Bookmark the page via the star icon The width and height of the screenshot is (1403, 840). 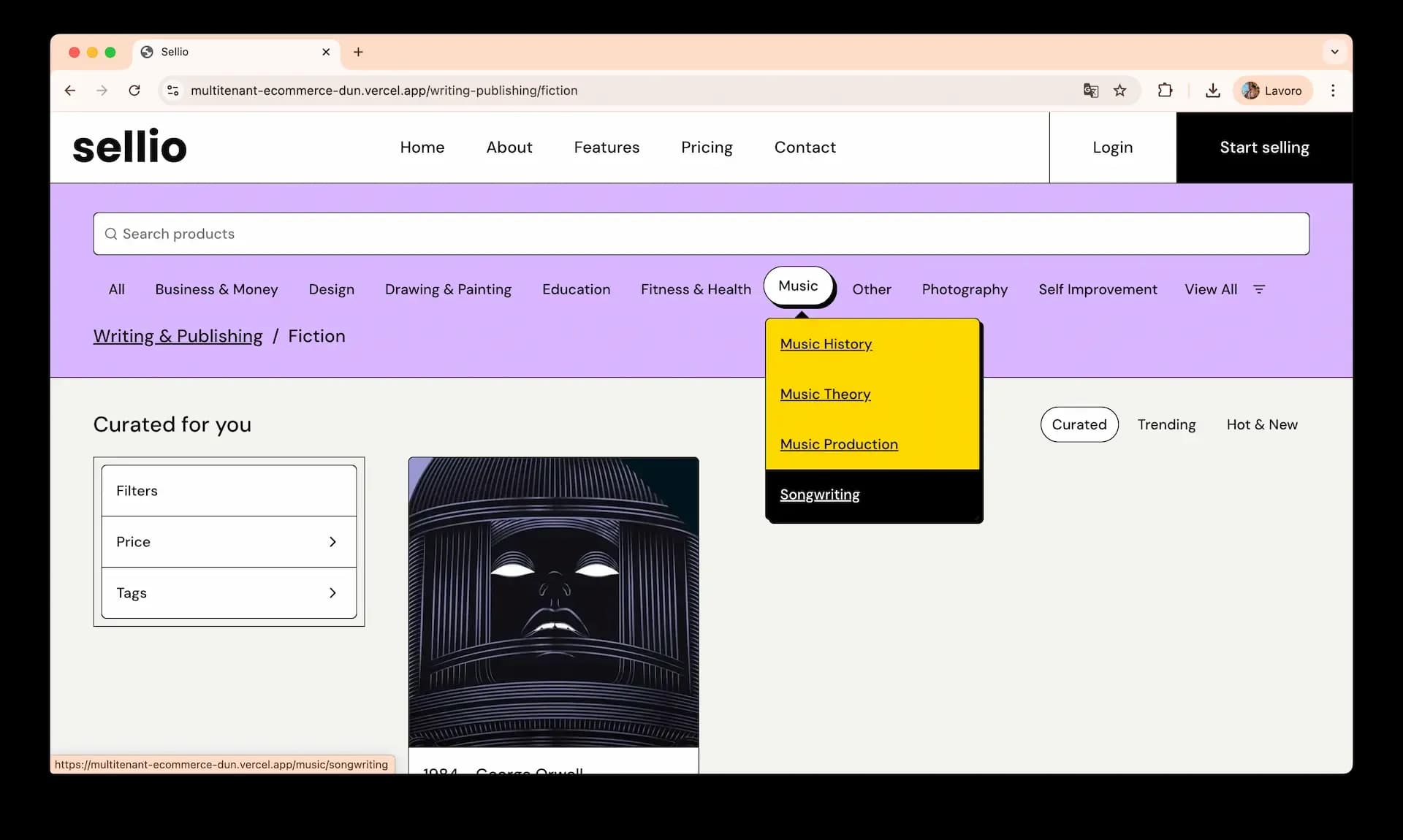1120,91
